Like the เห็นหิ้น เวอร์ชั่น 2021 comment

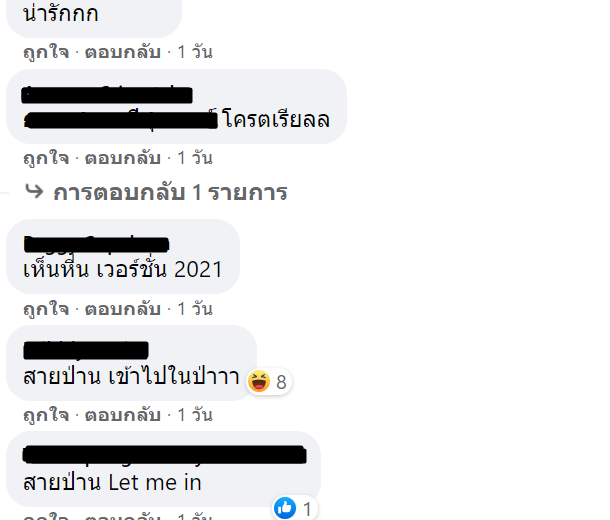[x=46, y=309]
